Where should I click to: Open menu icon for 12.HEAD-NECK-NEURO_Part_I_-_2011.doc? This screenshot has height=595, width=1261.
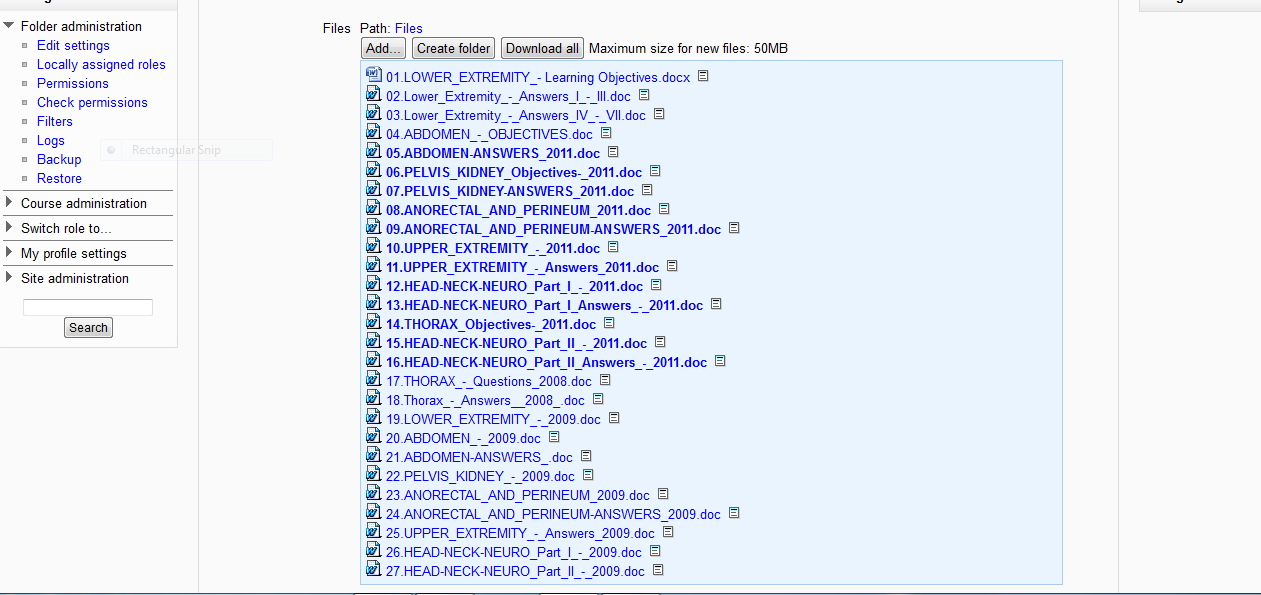[656, 285]
